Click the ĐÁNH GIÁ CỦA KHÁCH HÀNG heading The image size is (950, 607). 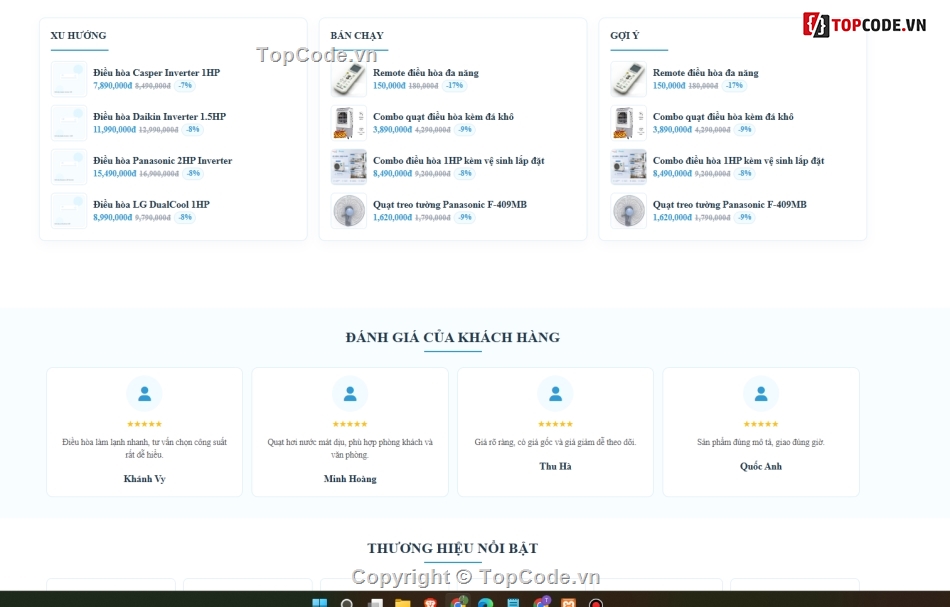(453, 337)
